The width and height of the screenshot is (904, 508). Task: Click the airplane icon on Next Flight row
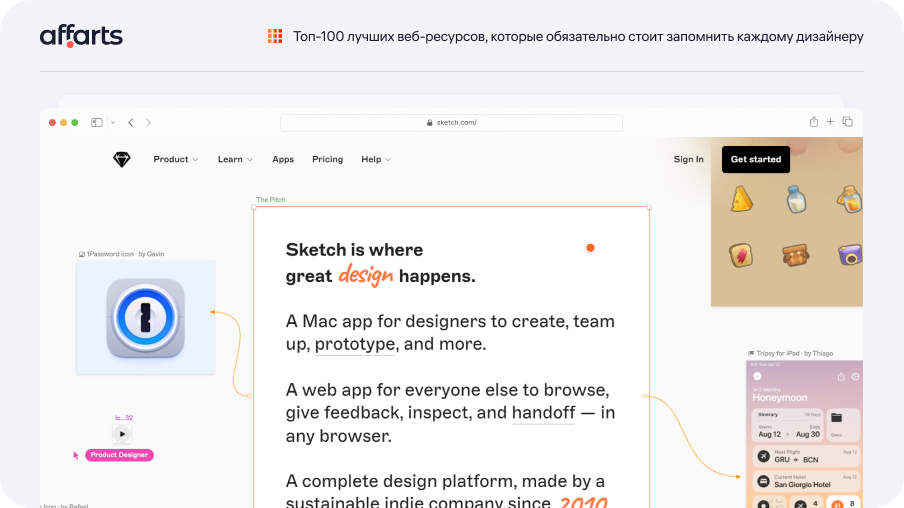[764, 456]
